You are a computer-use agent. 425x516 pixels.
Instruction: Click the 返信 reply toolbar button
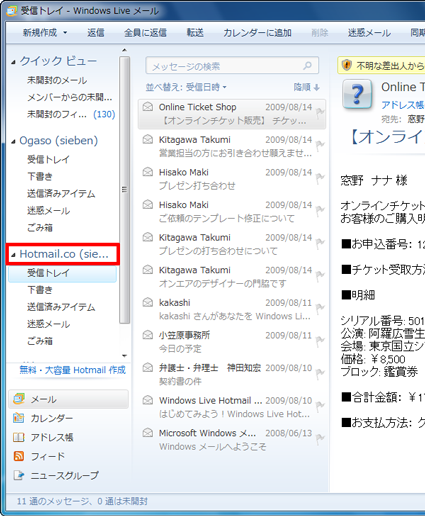pyautogui.click(x=96, y=33)
